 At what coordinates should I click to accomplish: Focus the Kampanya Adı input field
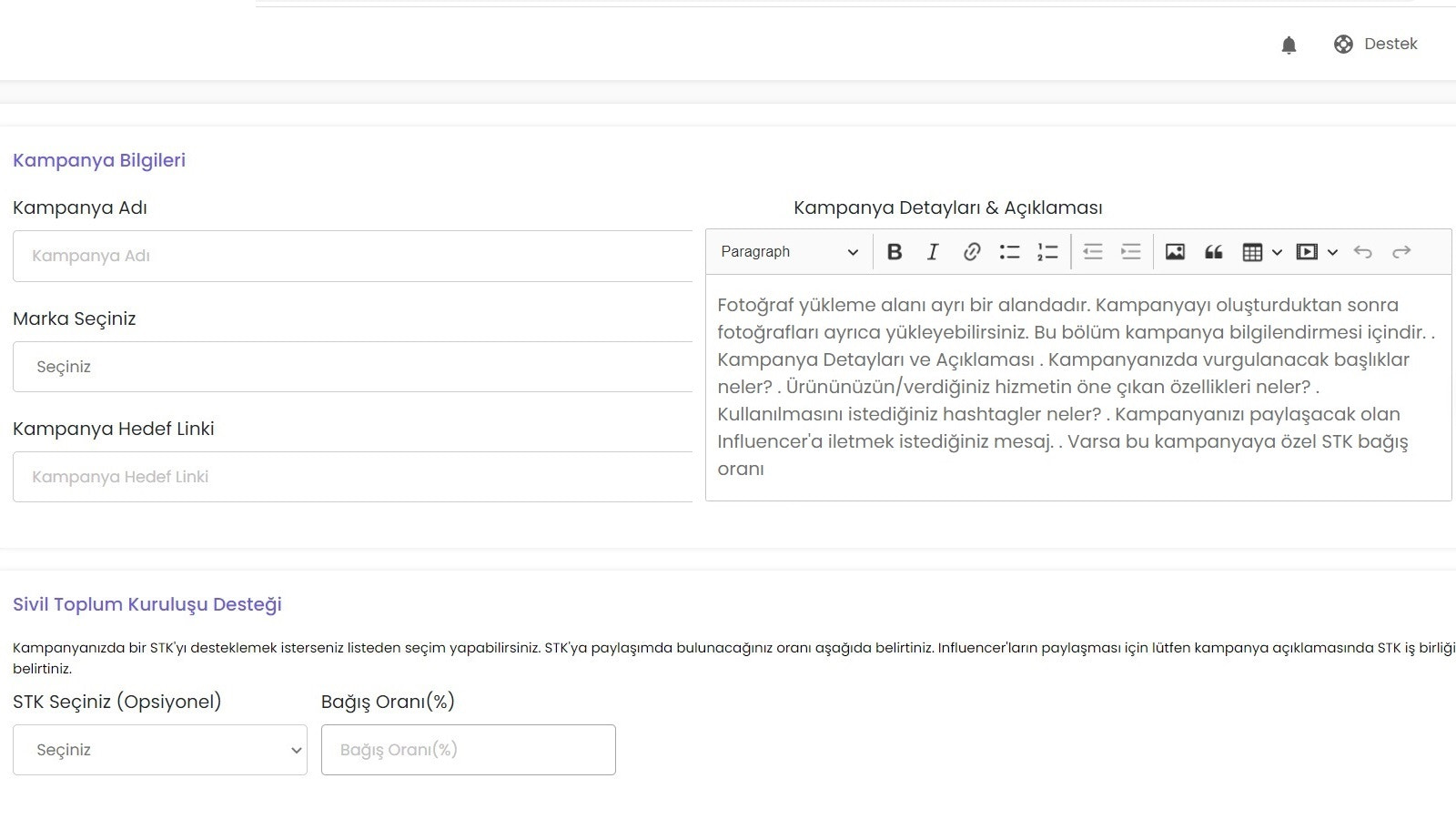353,256
